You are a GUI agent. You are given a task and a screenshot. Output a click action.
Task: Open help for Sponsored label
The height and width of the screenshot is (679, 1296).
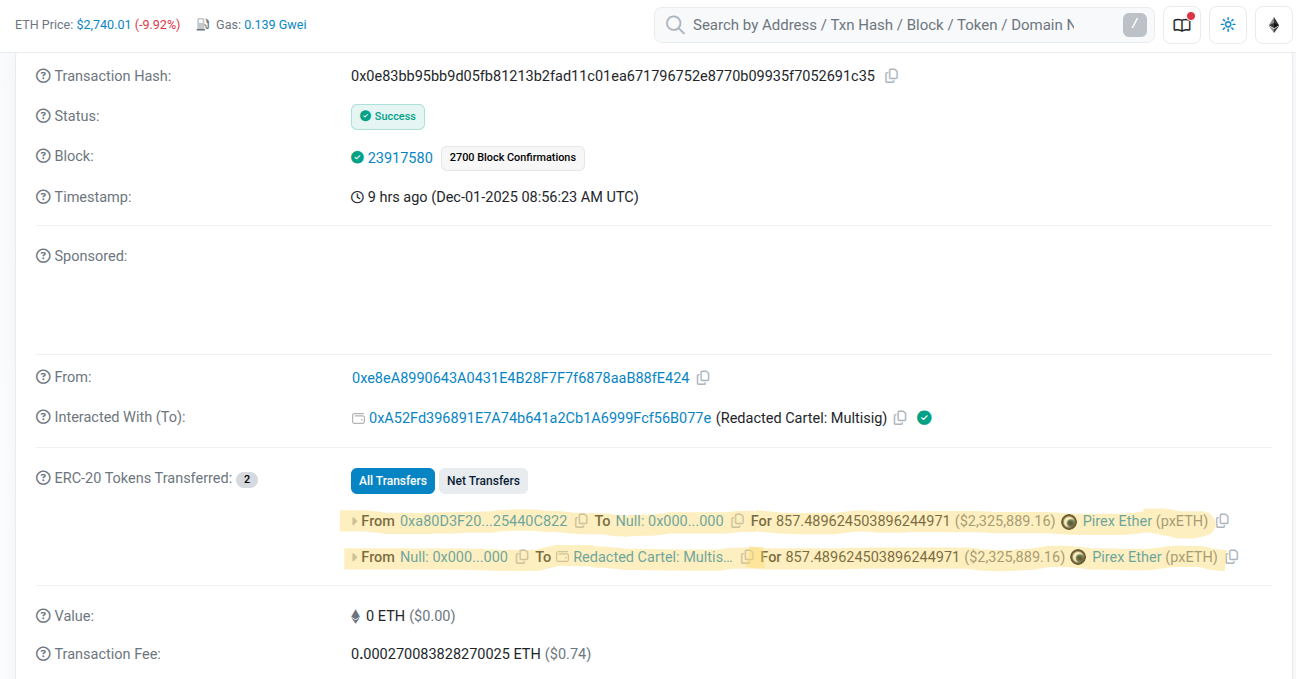tap(43, 256)
